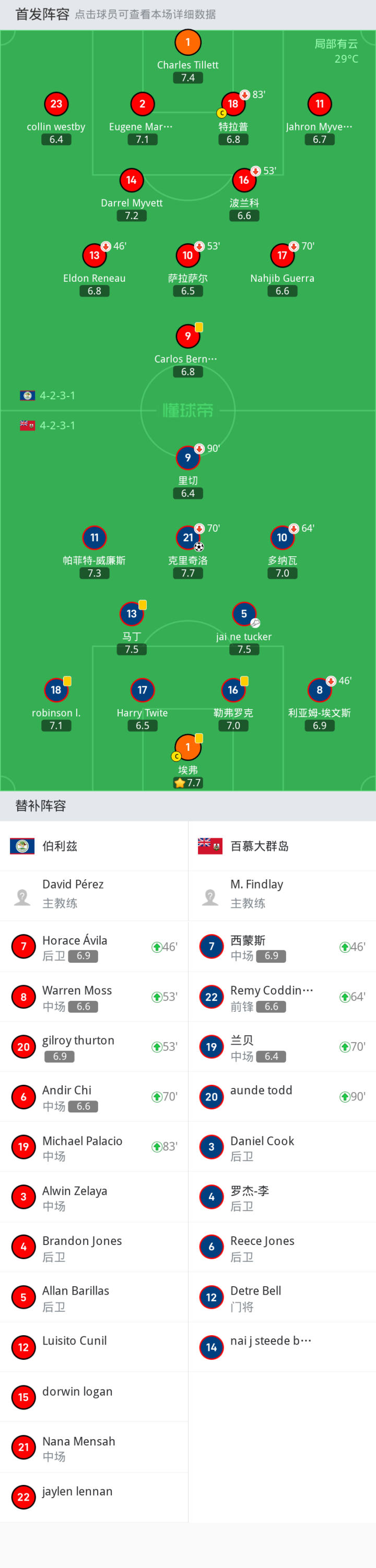Image resolution: width=376 pixels, height=1568 pixels.
Task: Tap number 20 gilroy thurton substitute badge
Action: pyautogui.click(x=24, y=1047)
